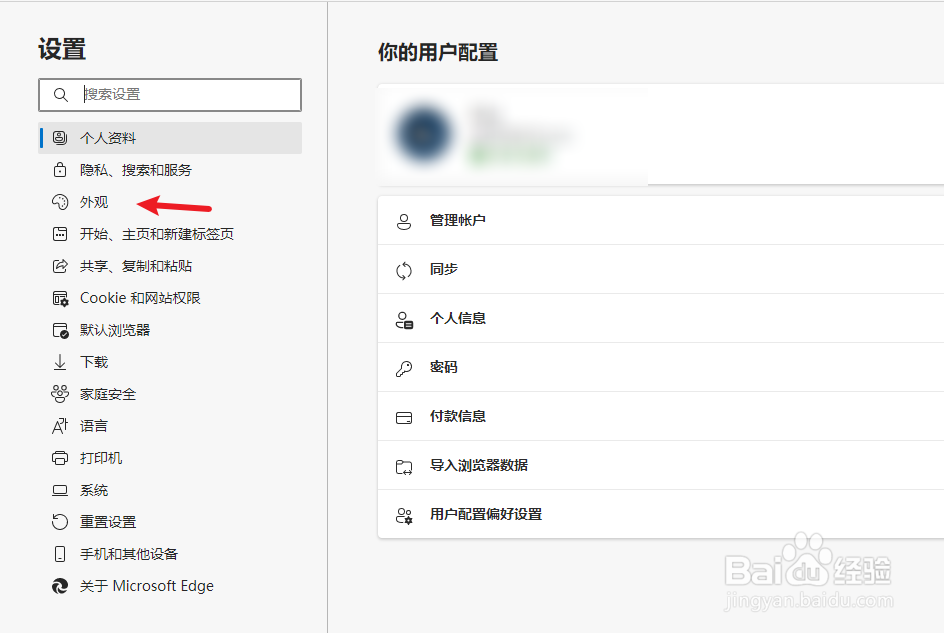944x633 pixels.
Task: Open 用户配置偏好设置
Action: [486, 514]
